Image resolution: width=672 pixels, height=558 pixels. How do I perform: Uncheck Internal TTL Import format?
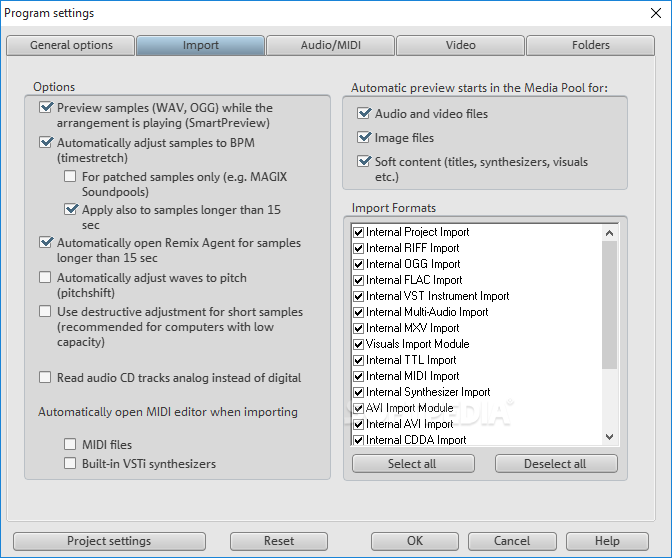[x=358, y=360]
